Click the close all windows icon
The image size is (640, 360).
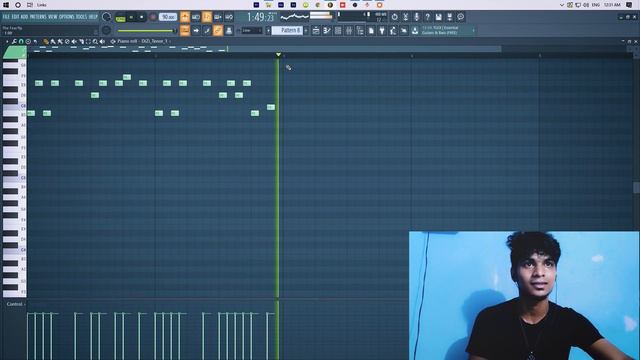tap(404, 31)
